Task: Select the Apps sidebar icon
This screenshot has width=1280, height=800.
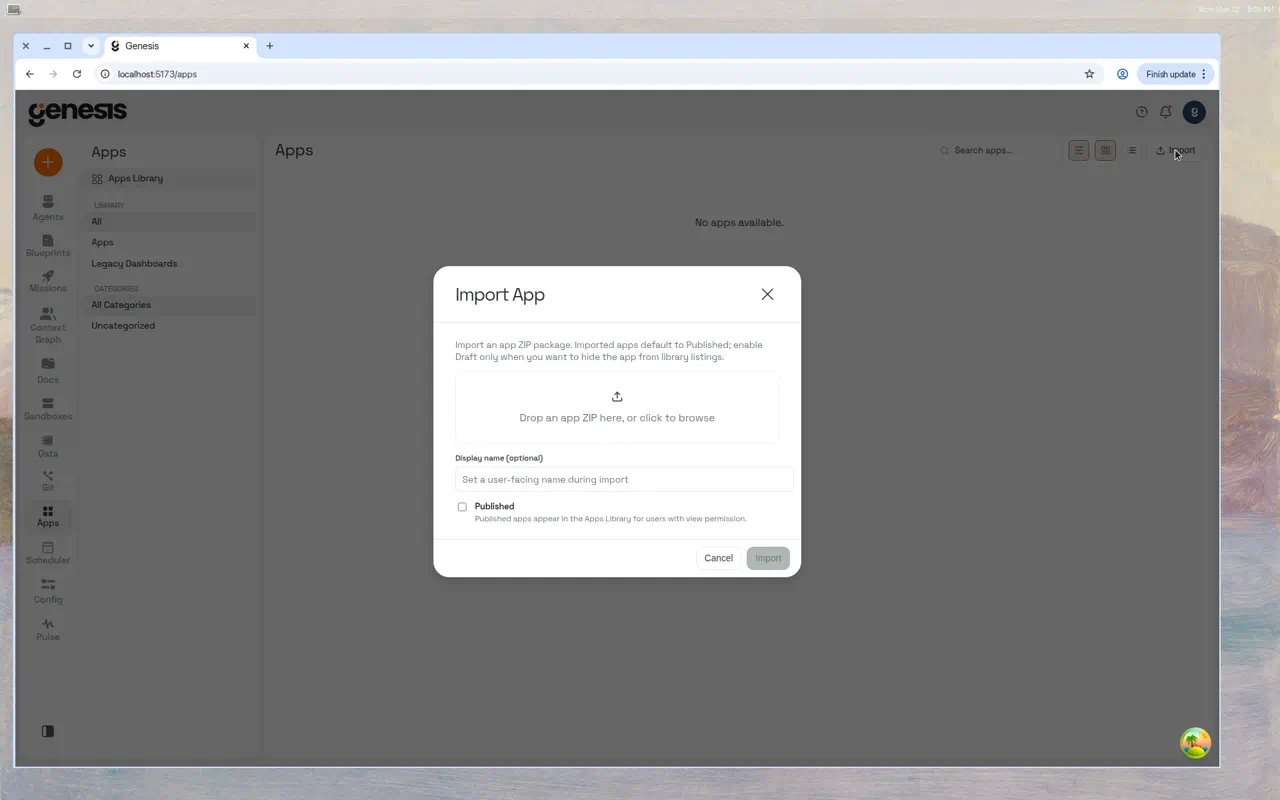Action: [x=48, y=516]
